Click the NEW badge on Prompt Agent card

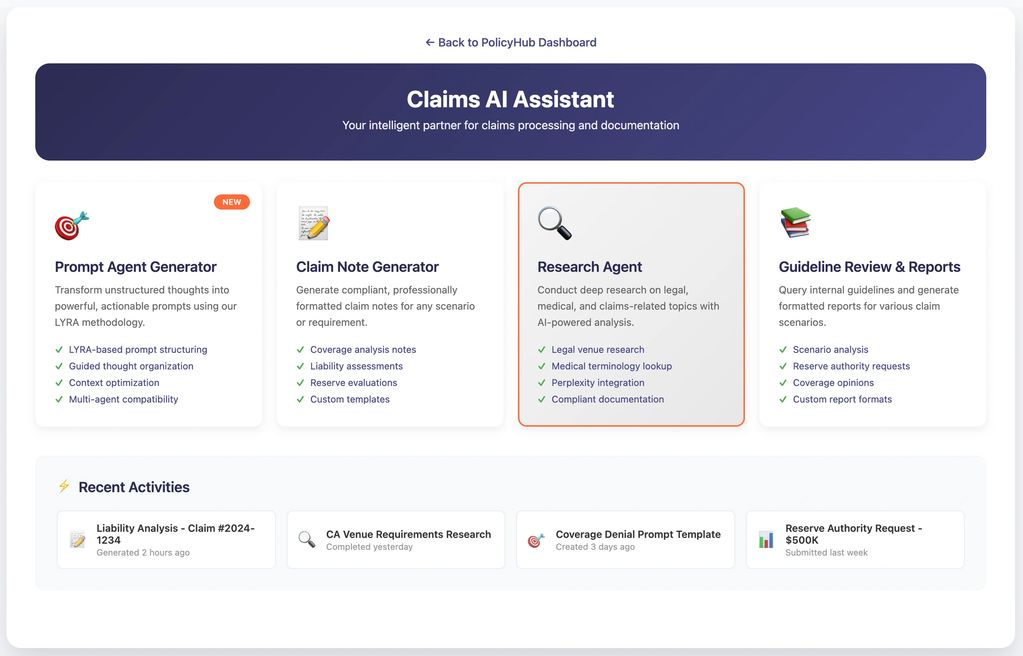(231, 202)
